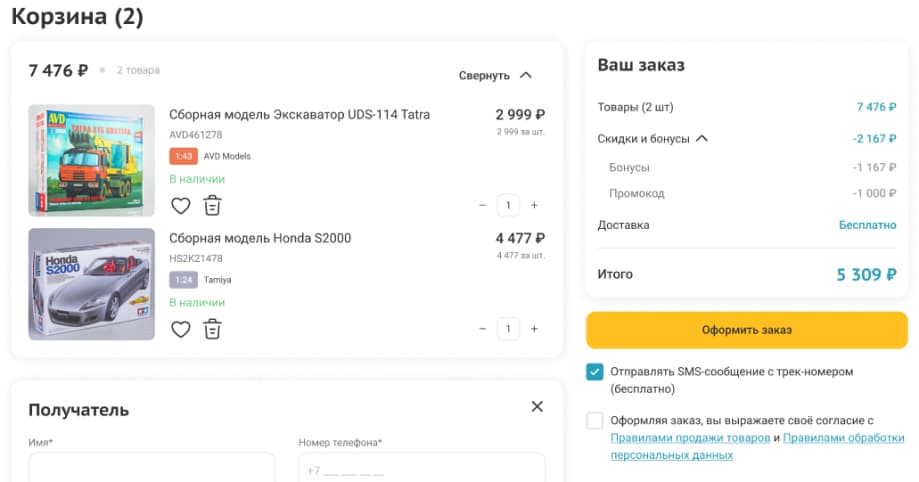919x482 pixels.
Task: Increase quantity of Honda S2000 model
Action: click(x=534, y=329)
